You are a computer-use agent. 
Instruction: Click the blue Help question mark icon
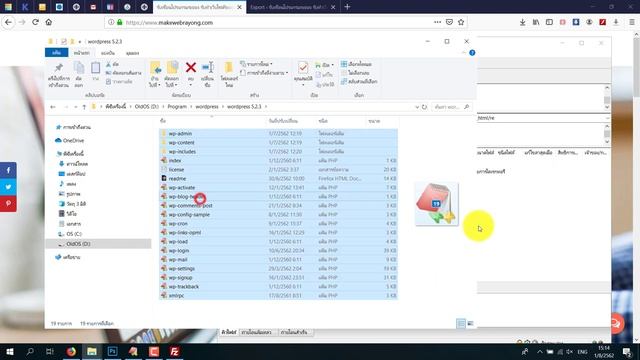click(472, 53)
